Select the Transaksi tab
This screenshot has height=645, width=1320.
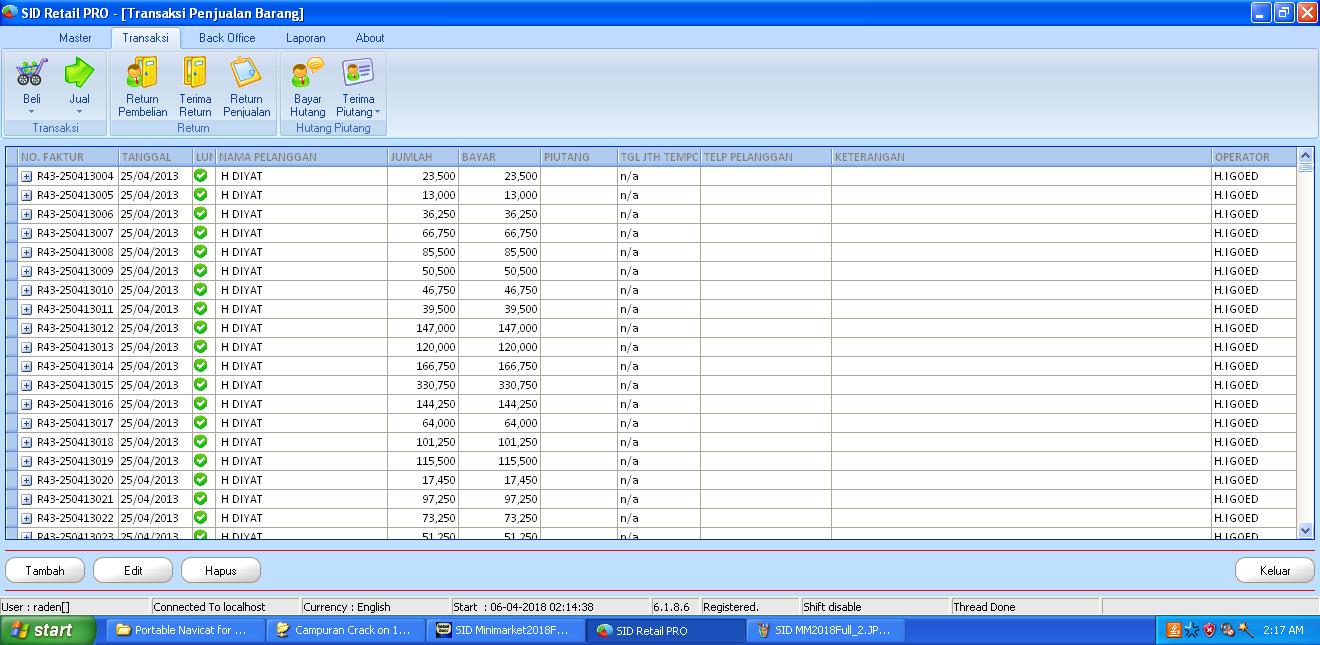click(145, 38)
